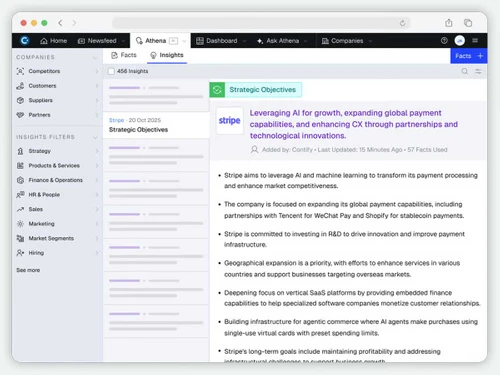Click the blue Facts add button
This screenshot has width=500, height=375.
coord(469,56)
